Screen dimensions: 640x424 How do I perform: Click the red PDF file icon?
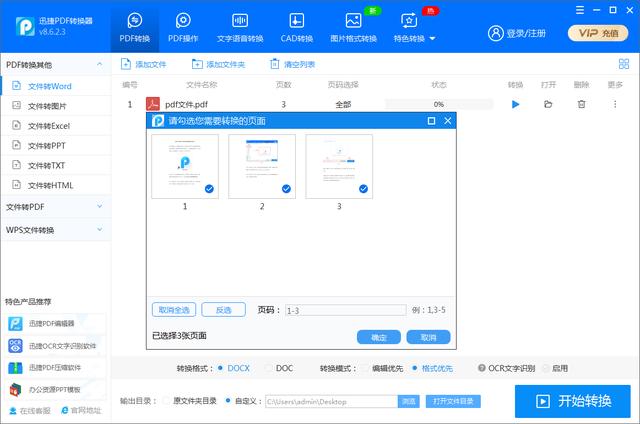click(153, 104)
